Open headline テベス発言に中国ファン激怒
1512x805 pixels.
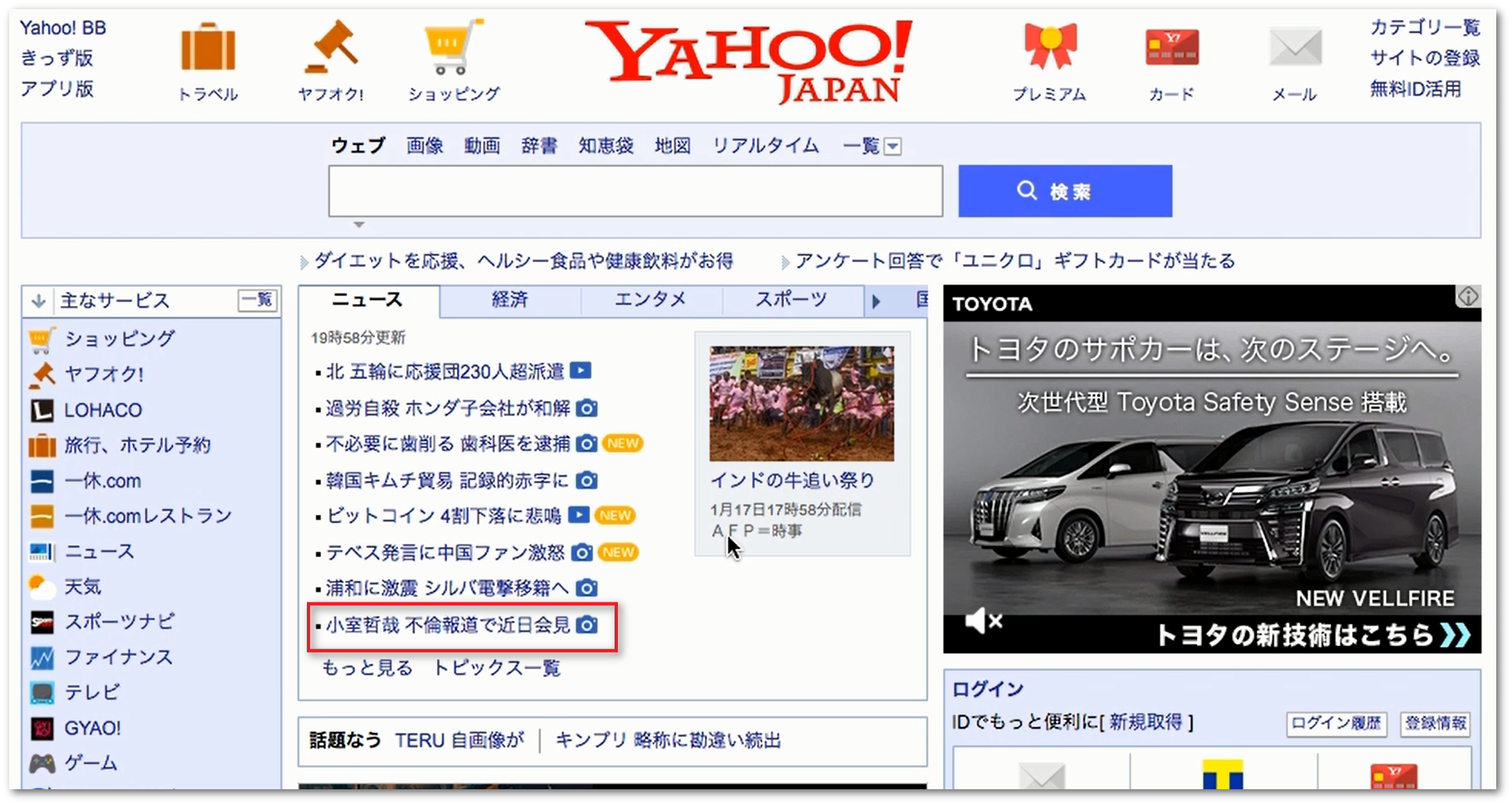445,552
